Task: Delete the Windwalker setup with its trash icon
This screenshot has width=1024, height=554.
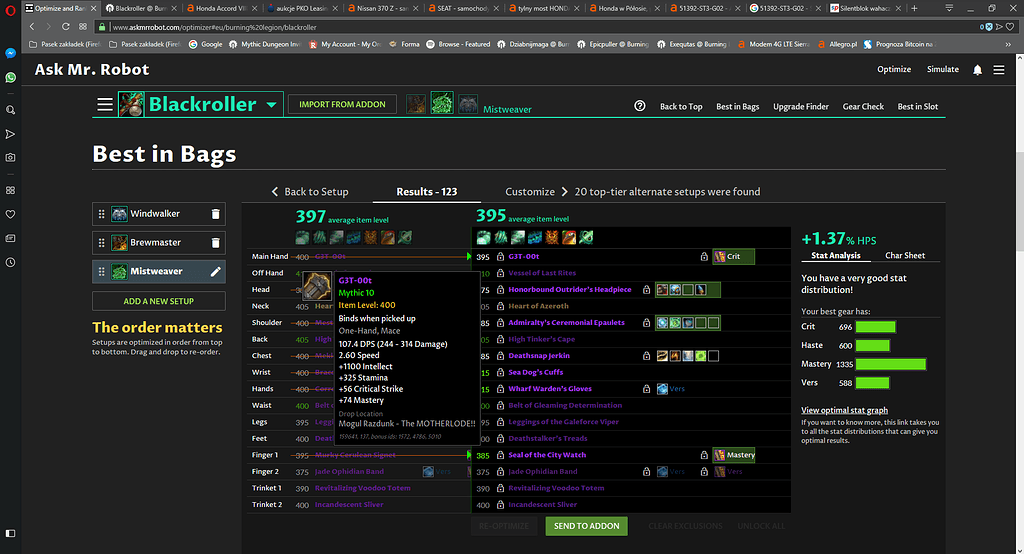Action: point(216,214)
